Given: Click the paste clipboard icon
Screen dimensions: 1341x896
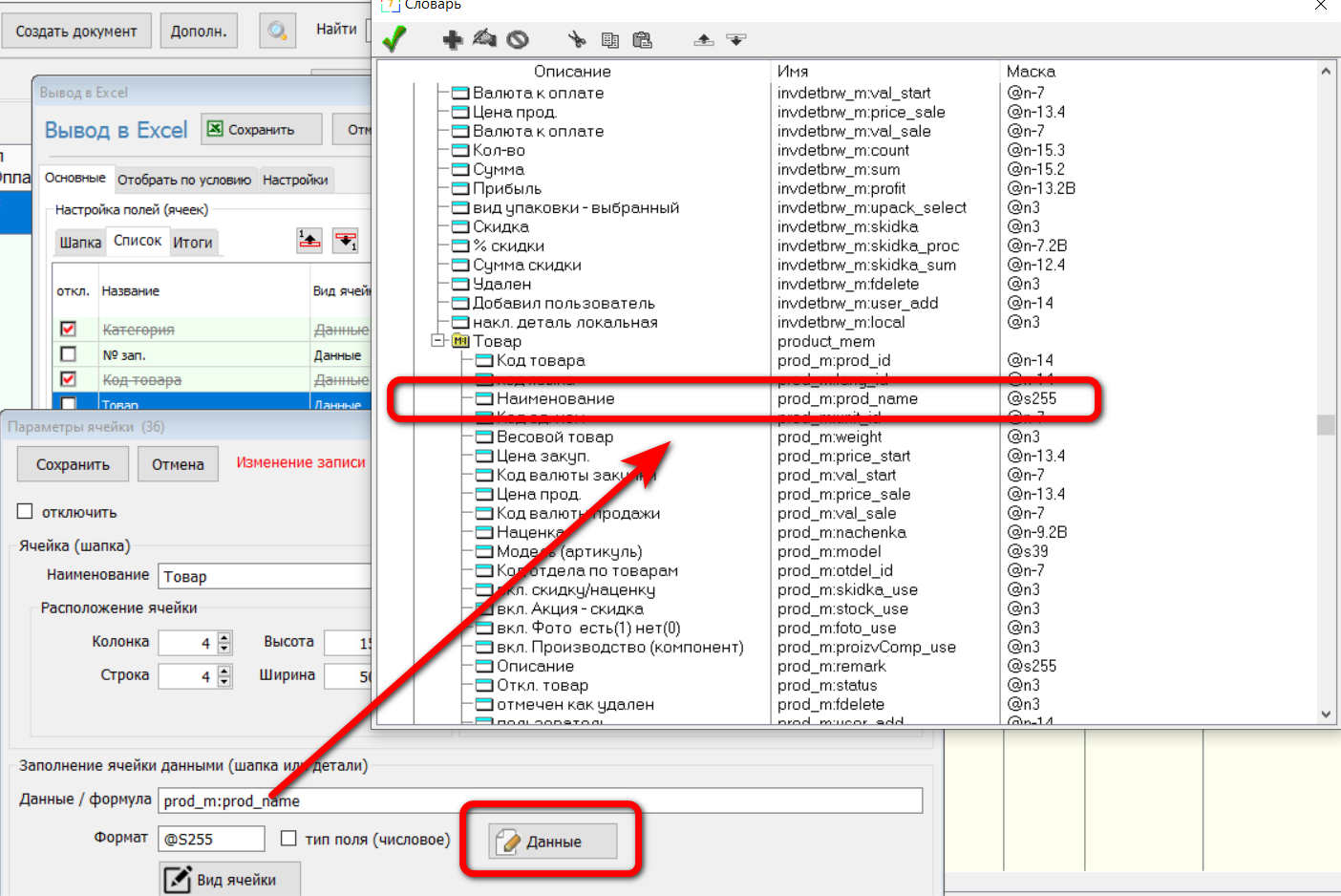Looking at the screenshot, I should pyautogui.click(x=642, y=39).
